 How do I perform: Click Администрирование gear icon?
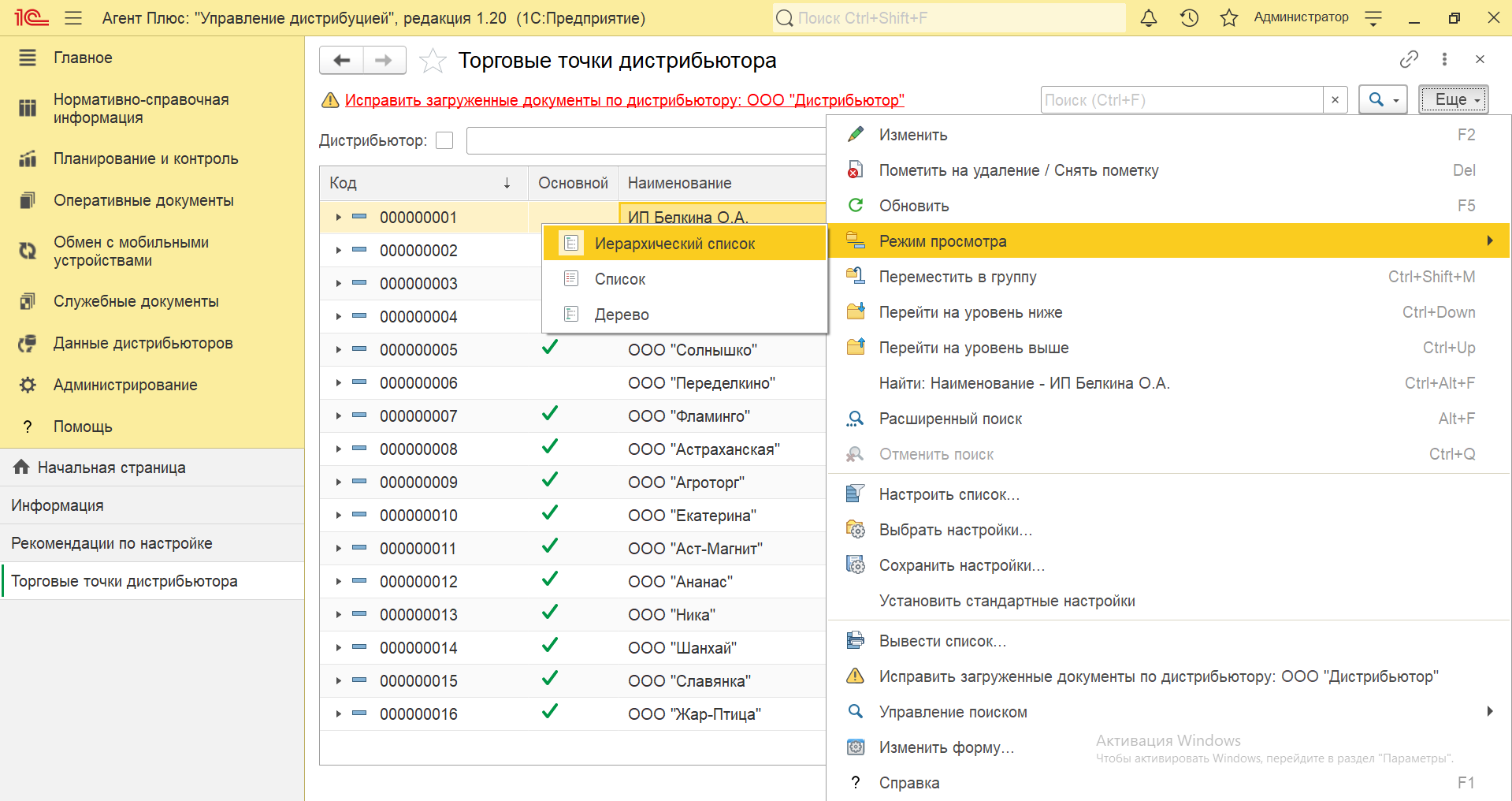click(x=28, y=385)
